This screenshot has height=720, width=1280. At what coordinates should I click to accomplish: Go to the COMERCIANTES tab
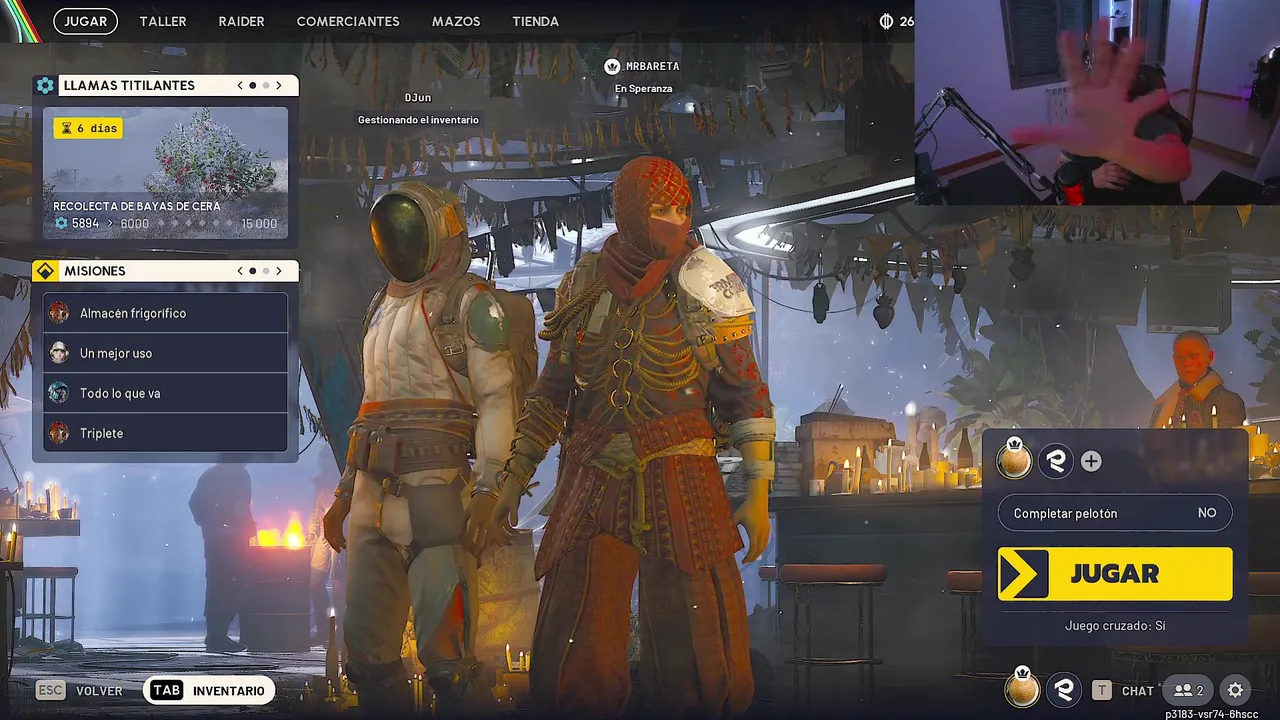[x=348, y=21]
